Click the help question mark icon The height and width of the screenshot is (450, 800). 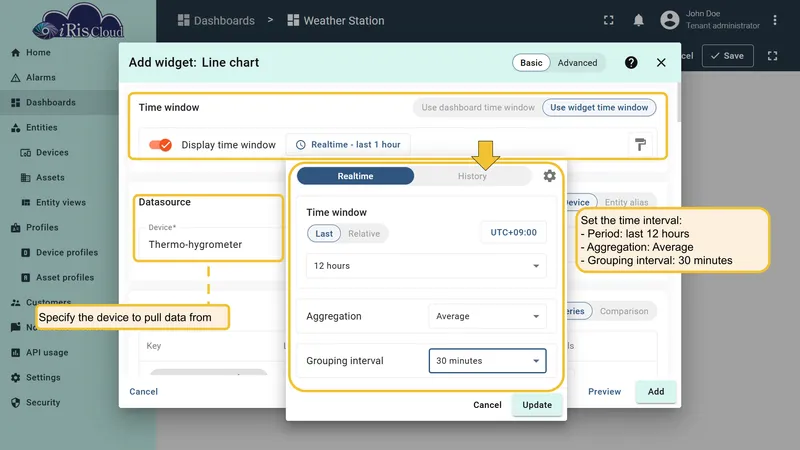631,62
